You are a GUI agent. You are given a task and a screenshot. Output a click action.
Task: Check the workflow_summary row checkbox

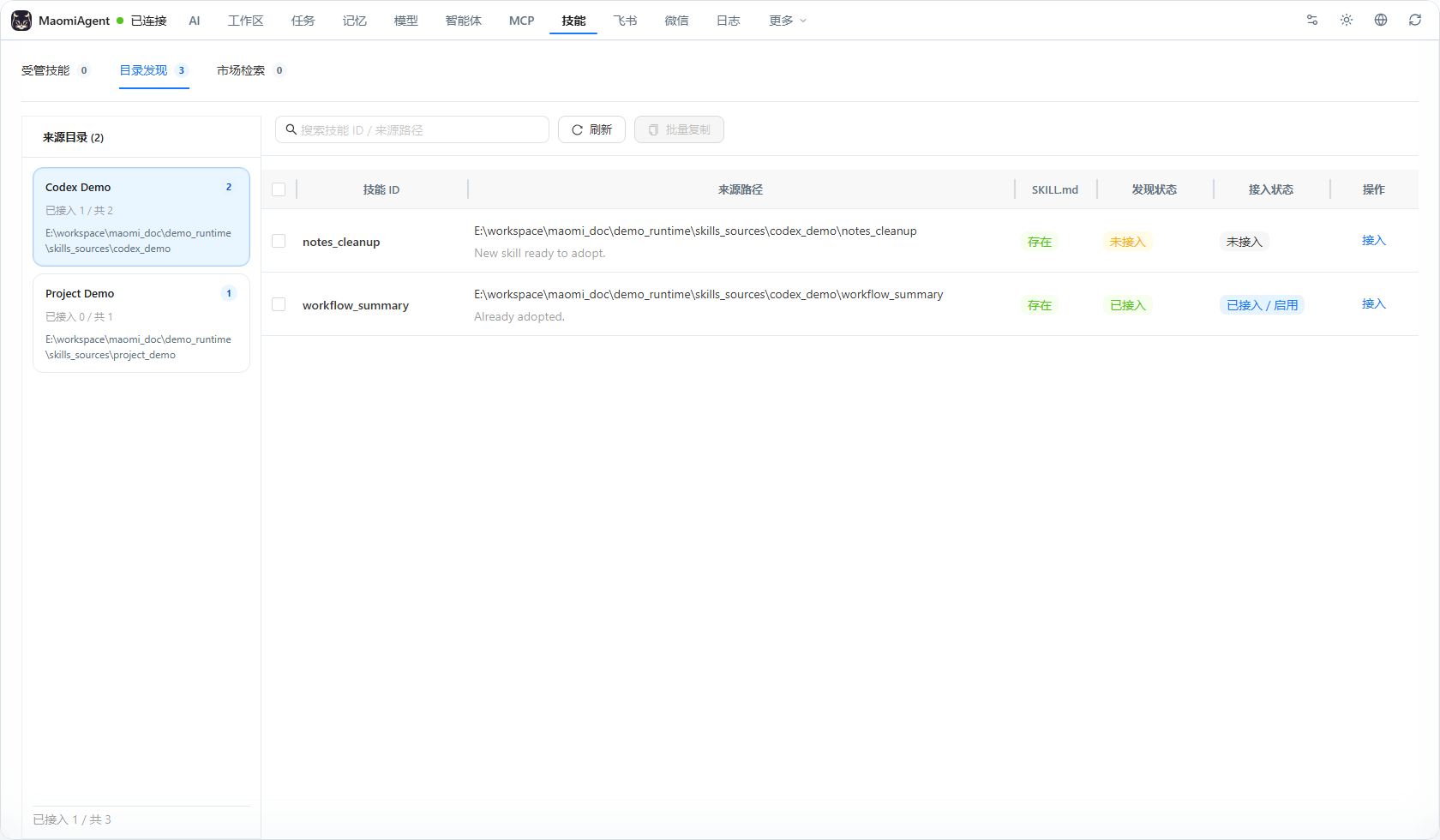[279, 304]
